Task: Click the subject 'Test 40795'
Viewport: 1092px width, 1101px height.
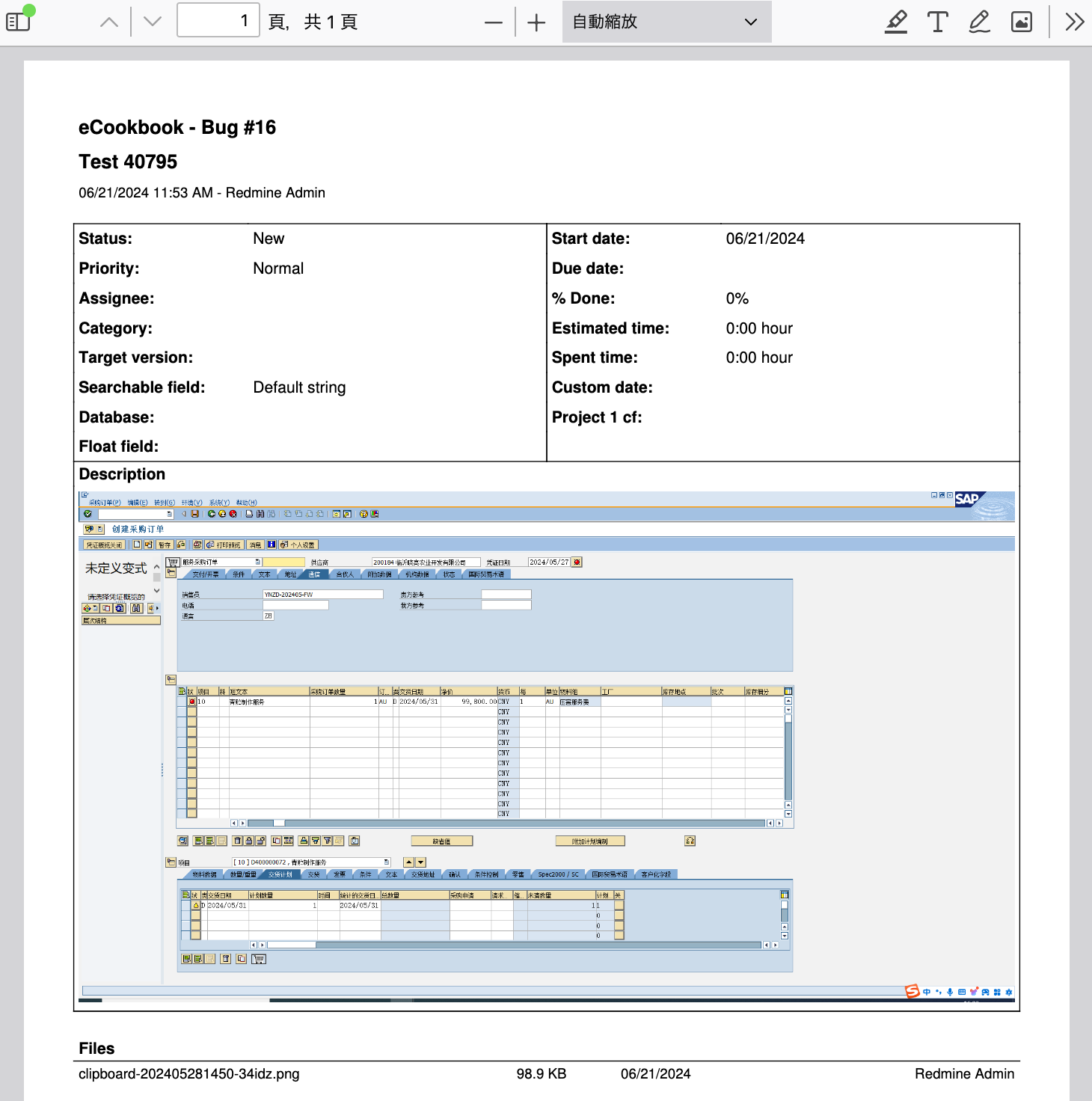Action: pos(128,162)
